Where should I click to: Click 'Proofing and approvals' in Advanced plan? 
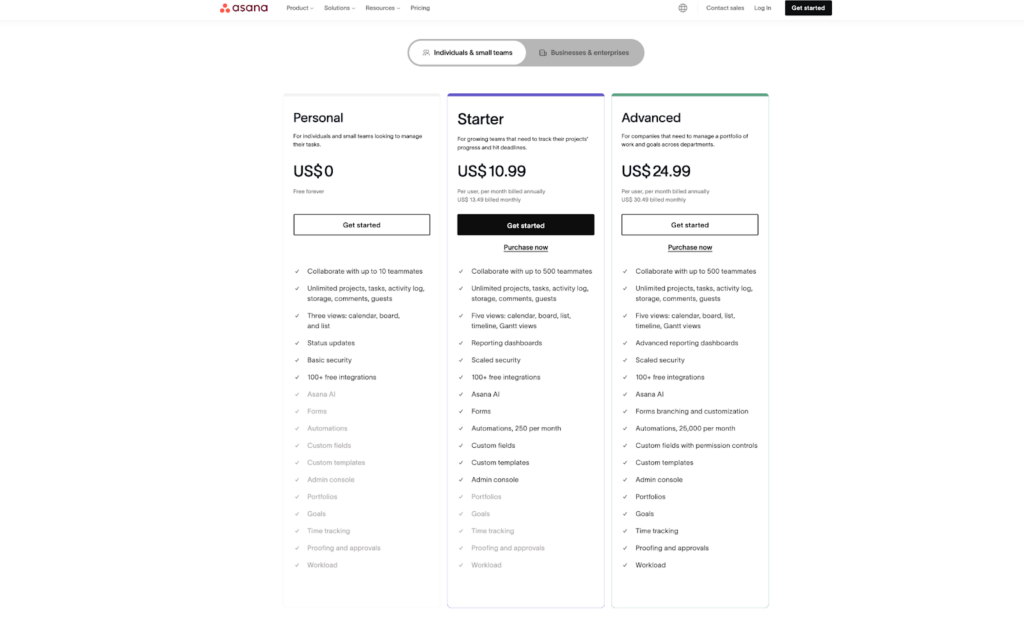672,548
